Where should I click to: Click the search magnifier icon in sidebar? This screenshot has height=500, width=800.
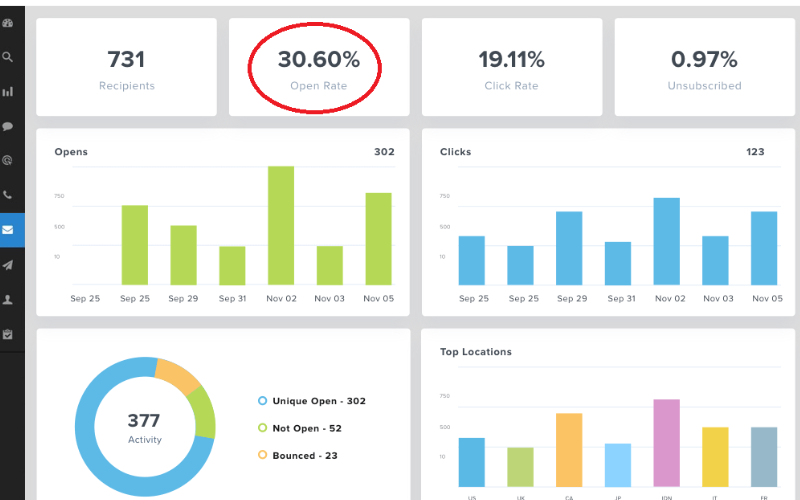tap(8, 57)
